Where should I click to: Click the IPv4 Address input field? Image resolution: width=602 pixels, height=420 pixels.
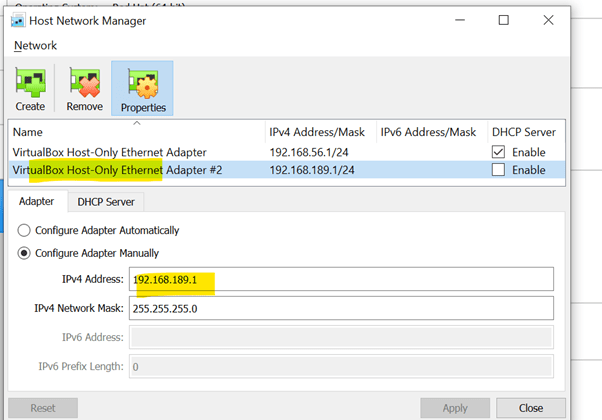(340, 279)
